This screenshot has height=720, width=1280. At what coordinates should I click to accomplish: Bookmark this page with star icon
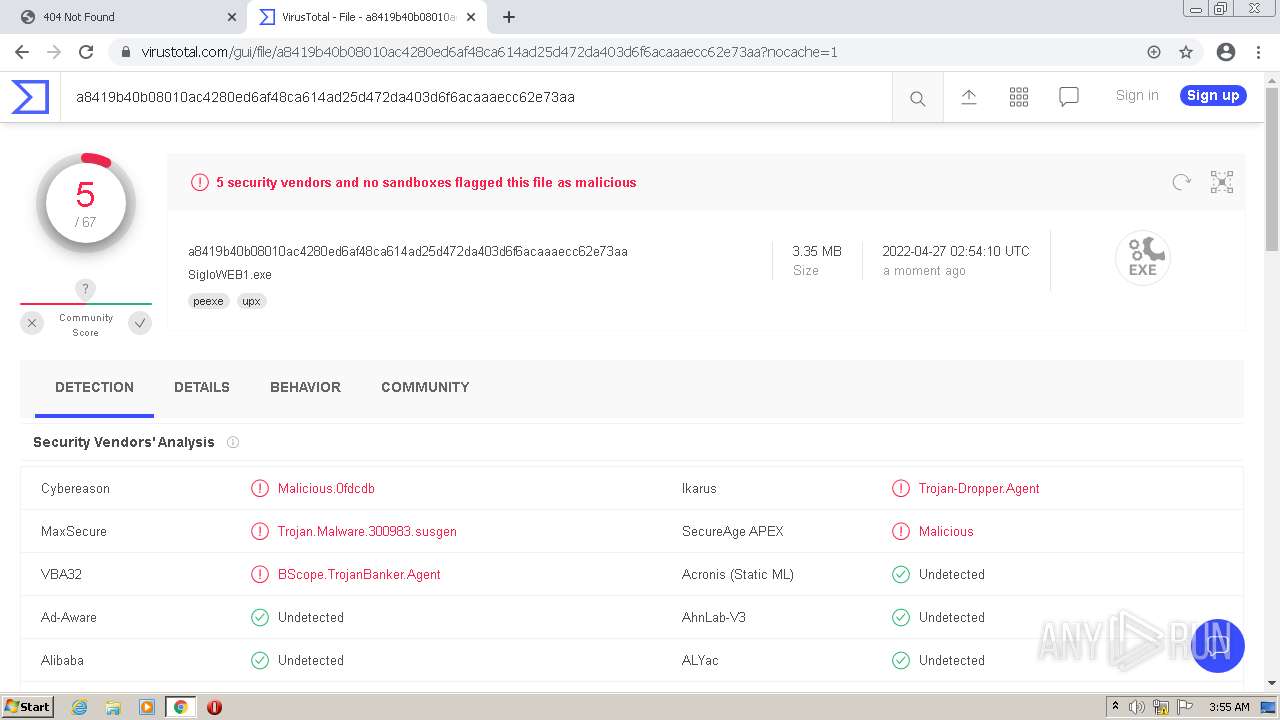coord(1186,52)
